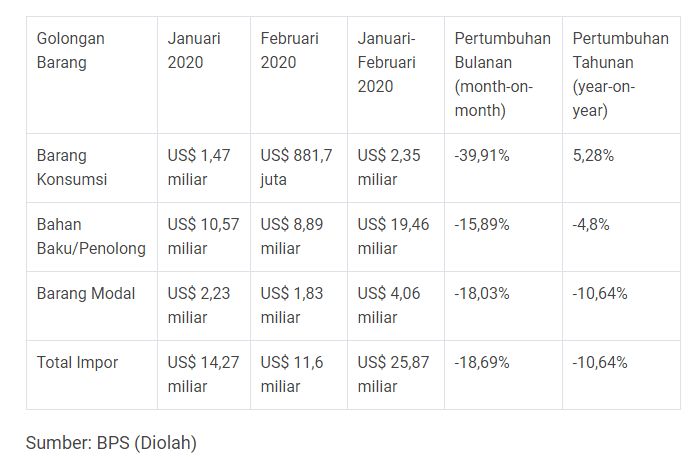This screenshot has height=457, width=698.
Task: Click Pertumbuhan Tahunan (year-on-year) header
Action: (x=621, y=75)
